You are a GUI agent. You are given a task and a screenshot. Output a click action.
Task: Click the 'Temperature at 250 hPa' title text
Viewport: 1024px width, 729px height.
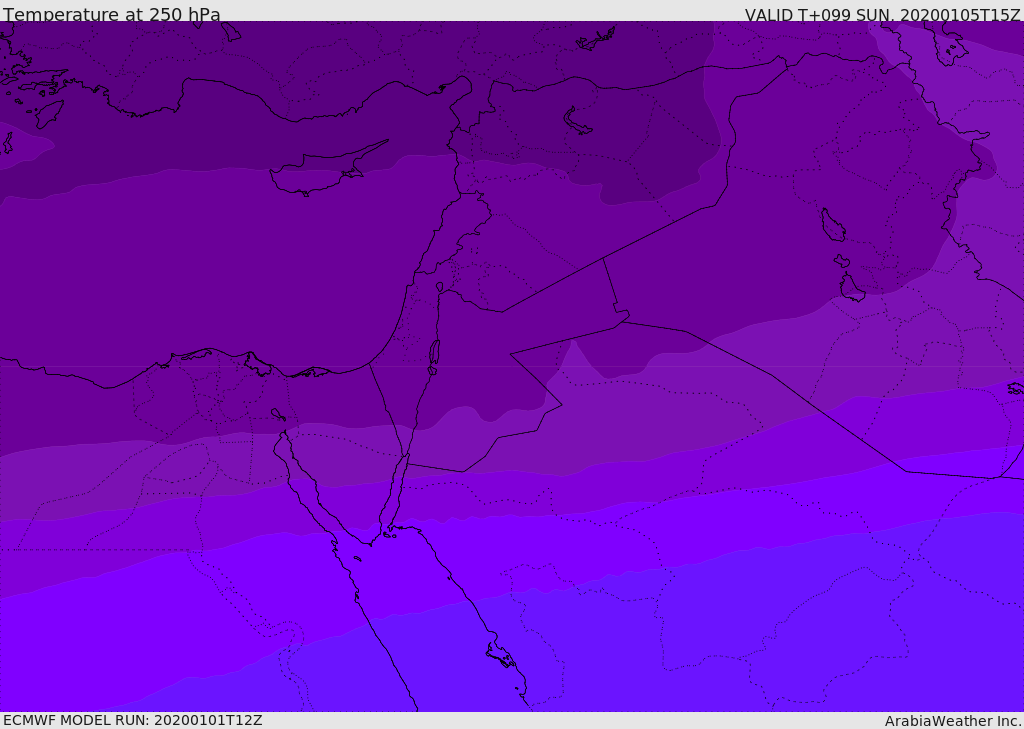click(x=112, y=14)
